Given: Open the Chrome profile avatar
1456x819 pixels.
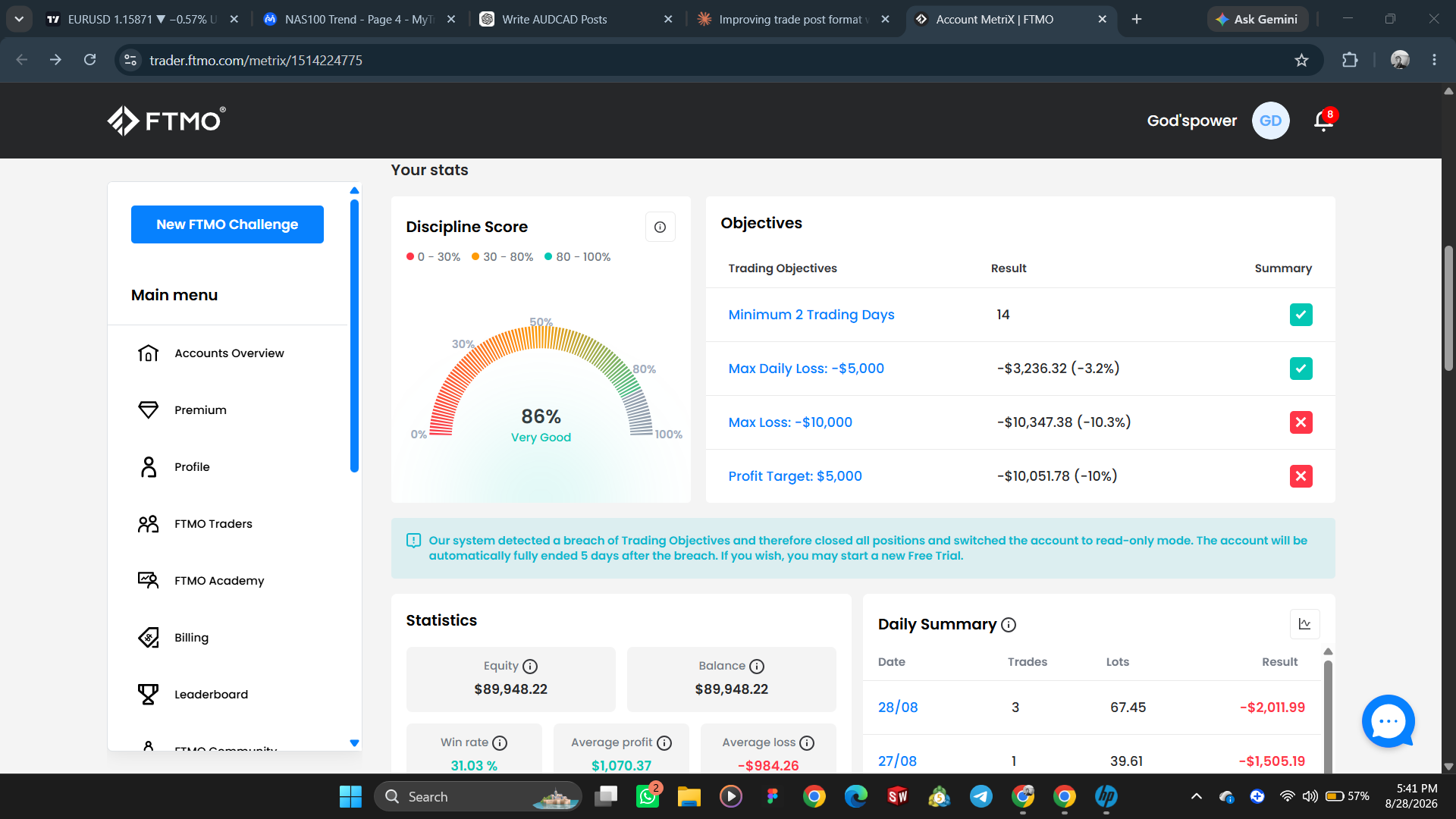Looking at the screenshot, I should coord(1400,60).
